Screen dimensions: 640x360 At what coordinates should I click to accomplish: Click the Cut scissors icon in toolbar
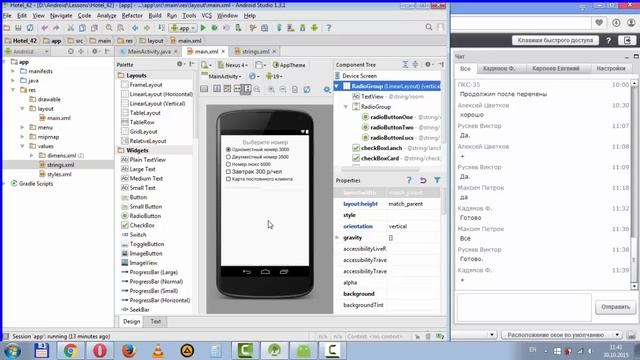pos(71,28)
